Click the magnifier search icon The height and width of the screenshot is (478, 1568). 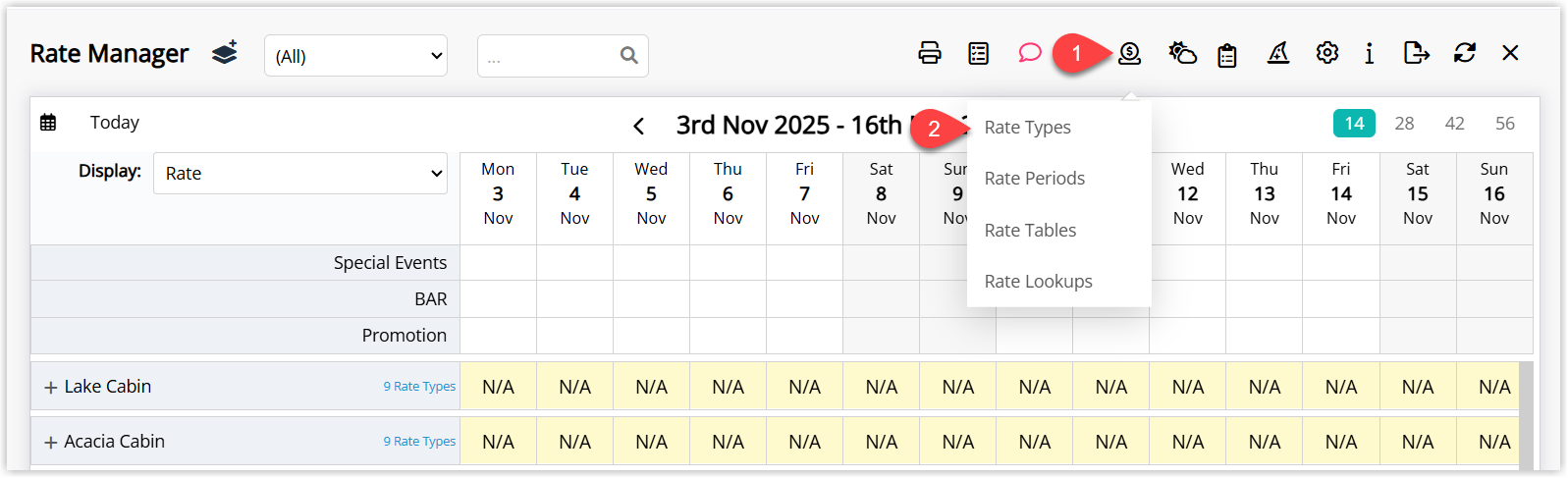pos(628,55)
